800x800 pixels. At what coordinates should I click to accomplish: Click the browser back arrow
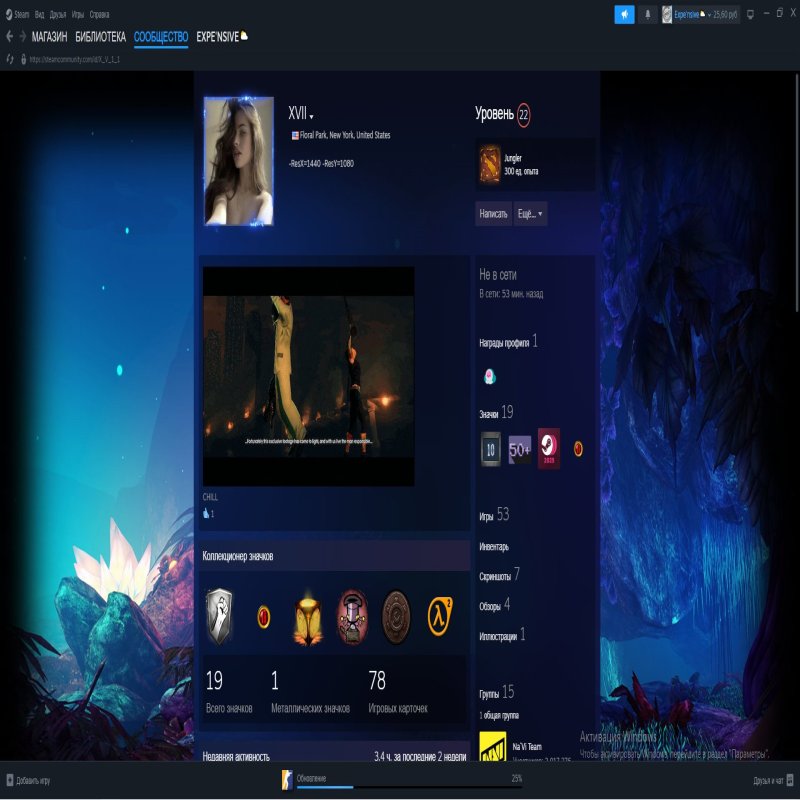click(10, 37)
